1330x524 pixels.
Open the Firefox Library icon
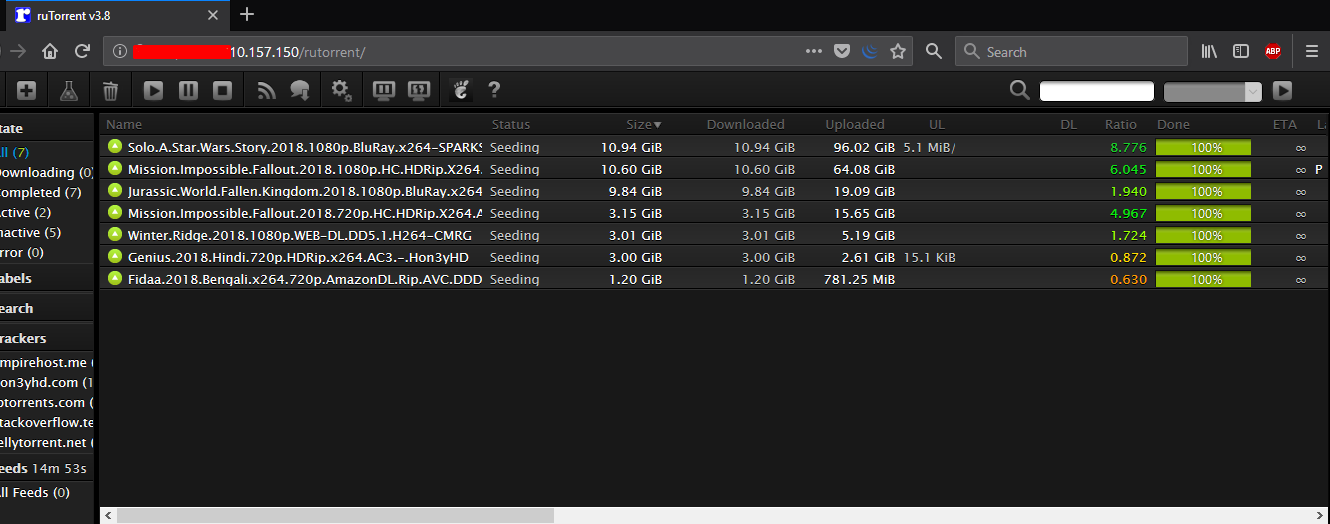click(1210, 51)
